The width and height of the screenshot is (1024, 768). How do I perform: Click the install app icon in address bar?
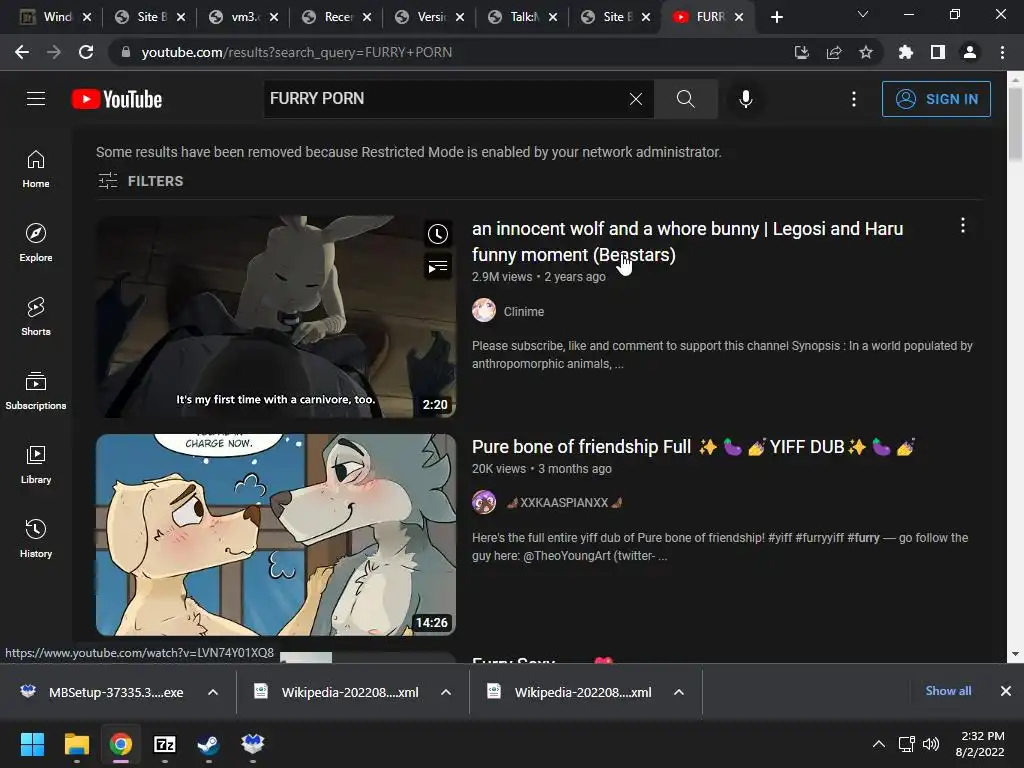(x=801, y=52)
